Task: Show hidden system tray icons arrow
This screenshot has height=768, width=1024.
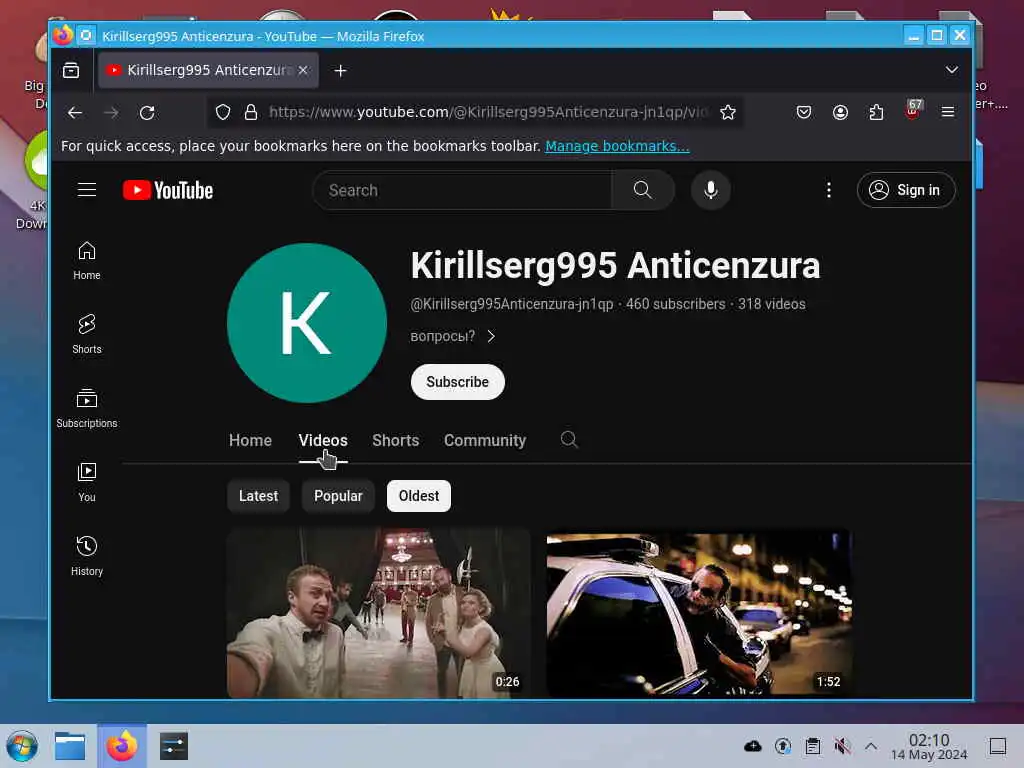Action: tap(871, 745)
